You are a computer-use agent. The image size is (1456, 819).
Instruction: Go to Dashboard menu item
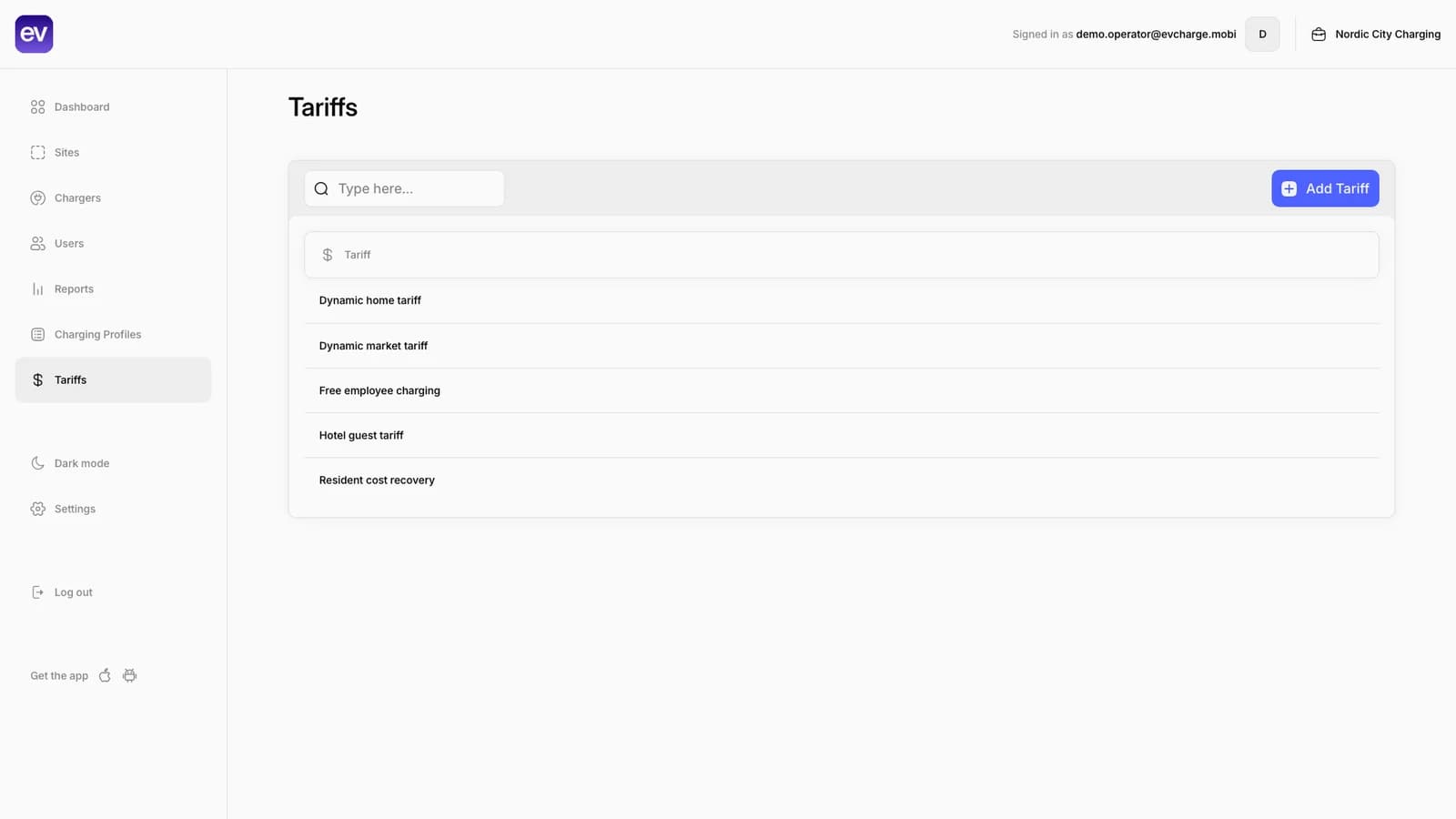(x=113, y=106)
